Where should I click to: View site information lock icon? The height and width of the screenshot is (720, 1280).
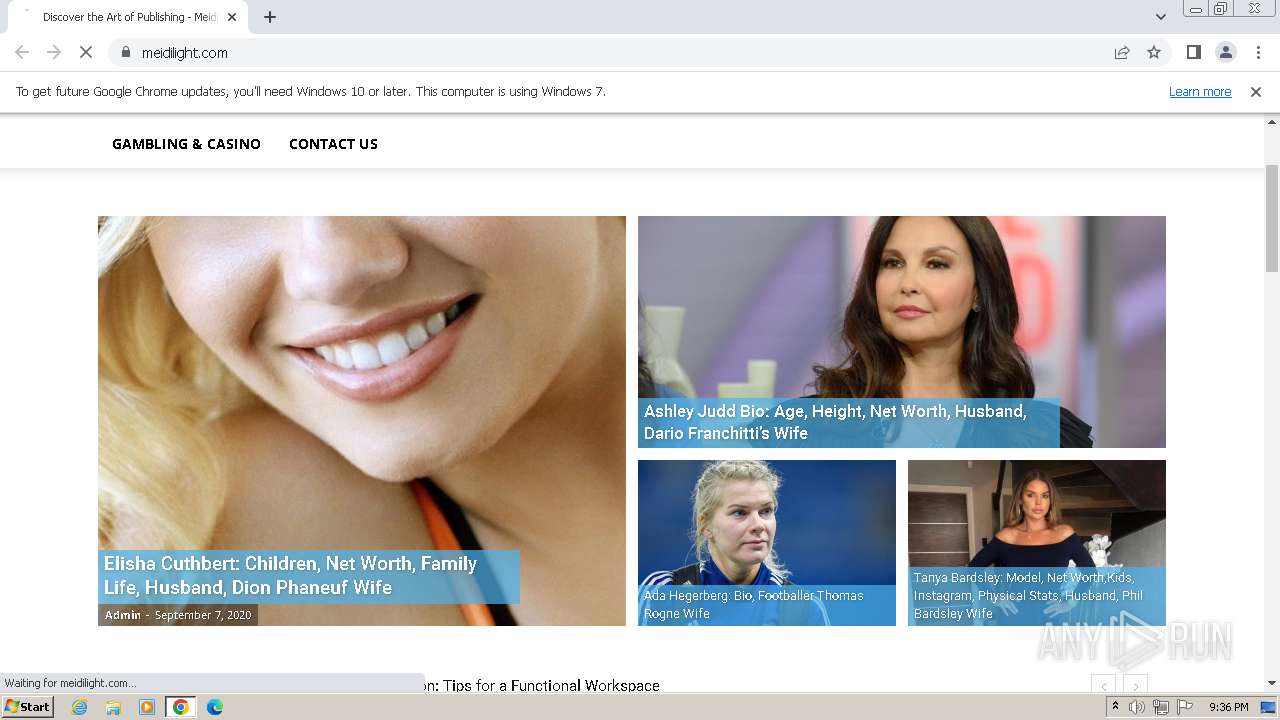[125, 53]
